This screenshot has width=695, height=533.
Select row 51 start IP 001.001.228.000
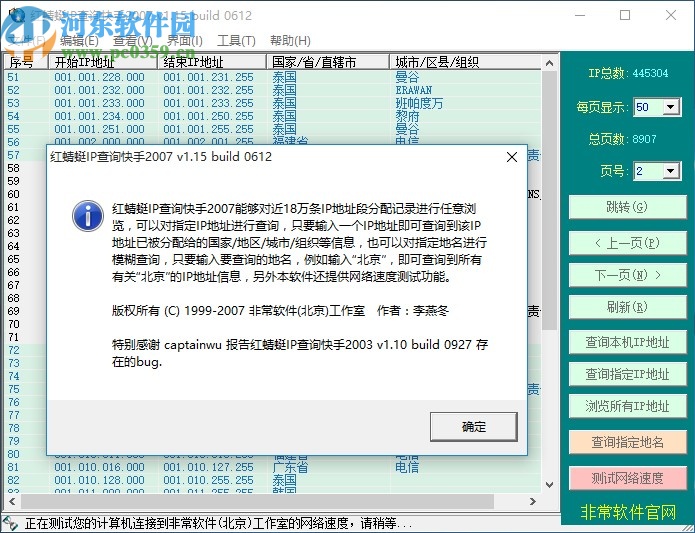99,77
